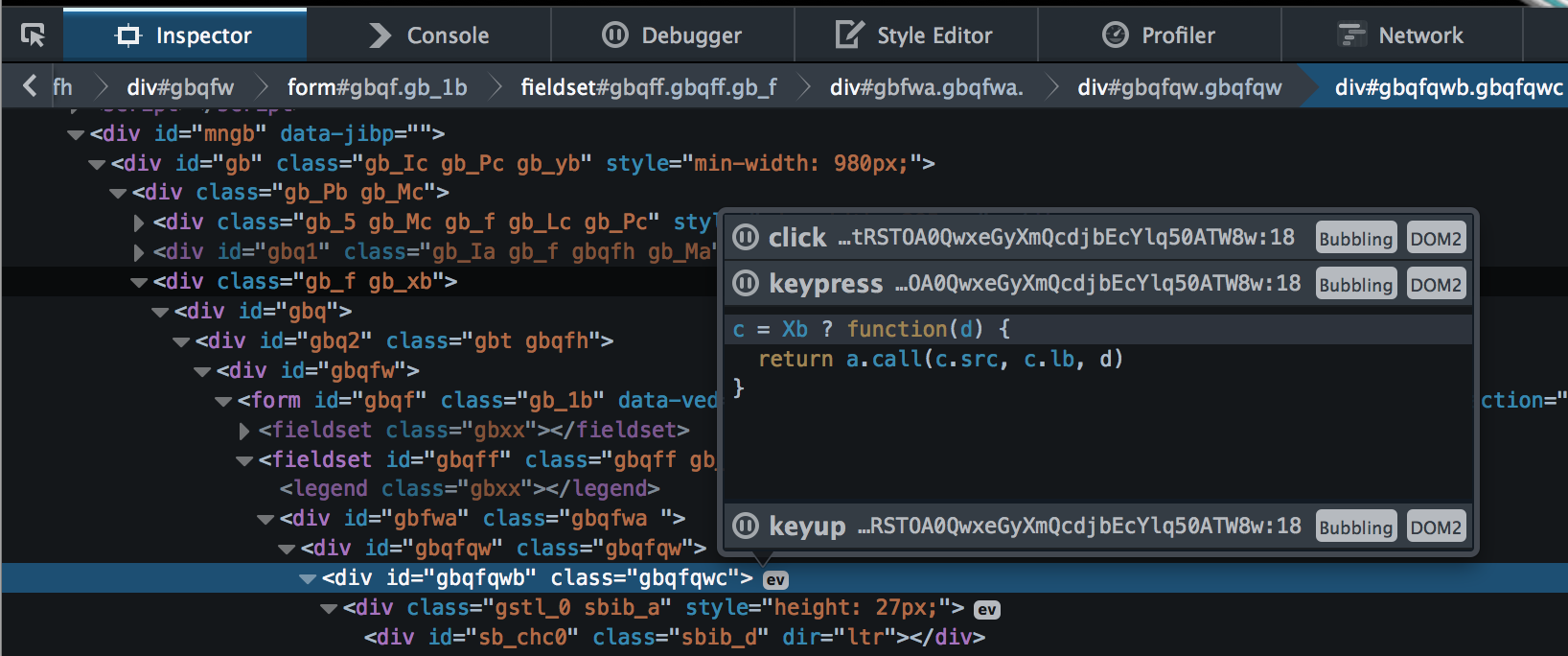Collapse the div class="gb_Pb gb_Mc" node
The width and height of the screenshot is (1568, 656).
pos(118,194)
